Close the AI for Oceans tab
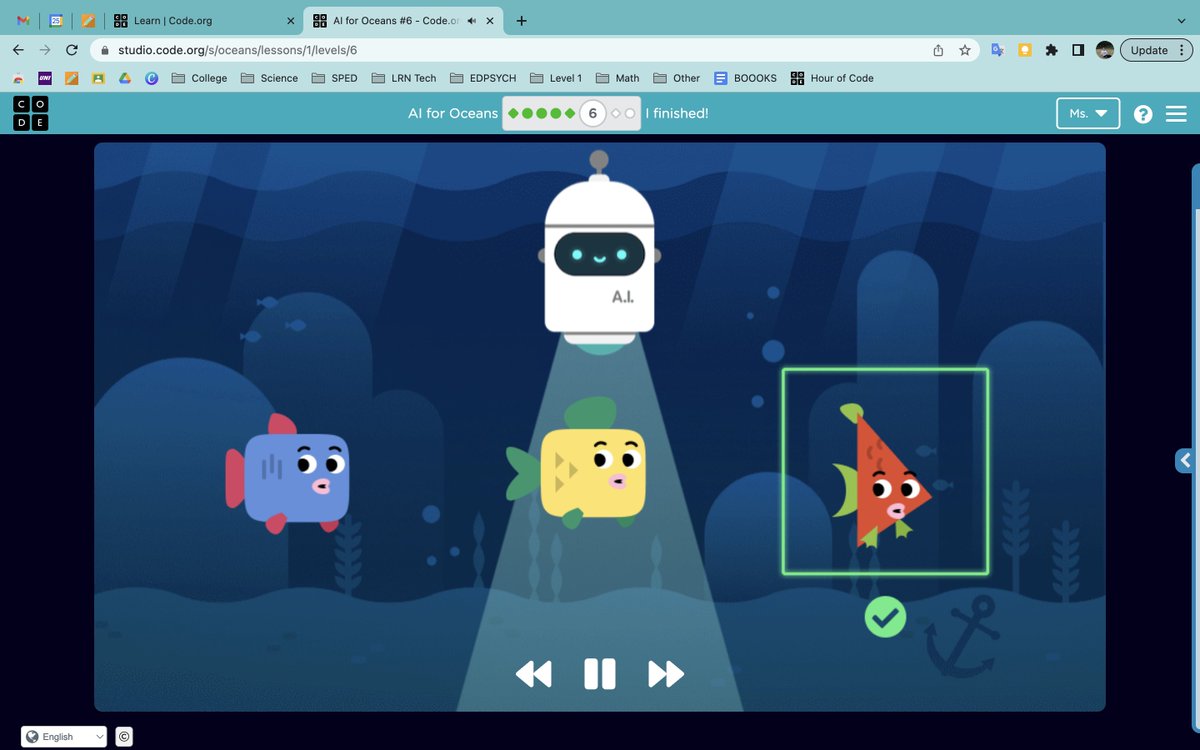Screen dimensions: 1200x750 [x=490, y=20]
